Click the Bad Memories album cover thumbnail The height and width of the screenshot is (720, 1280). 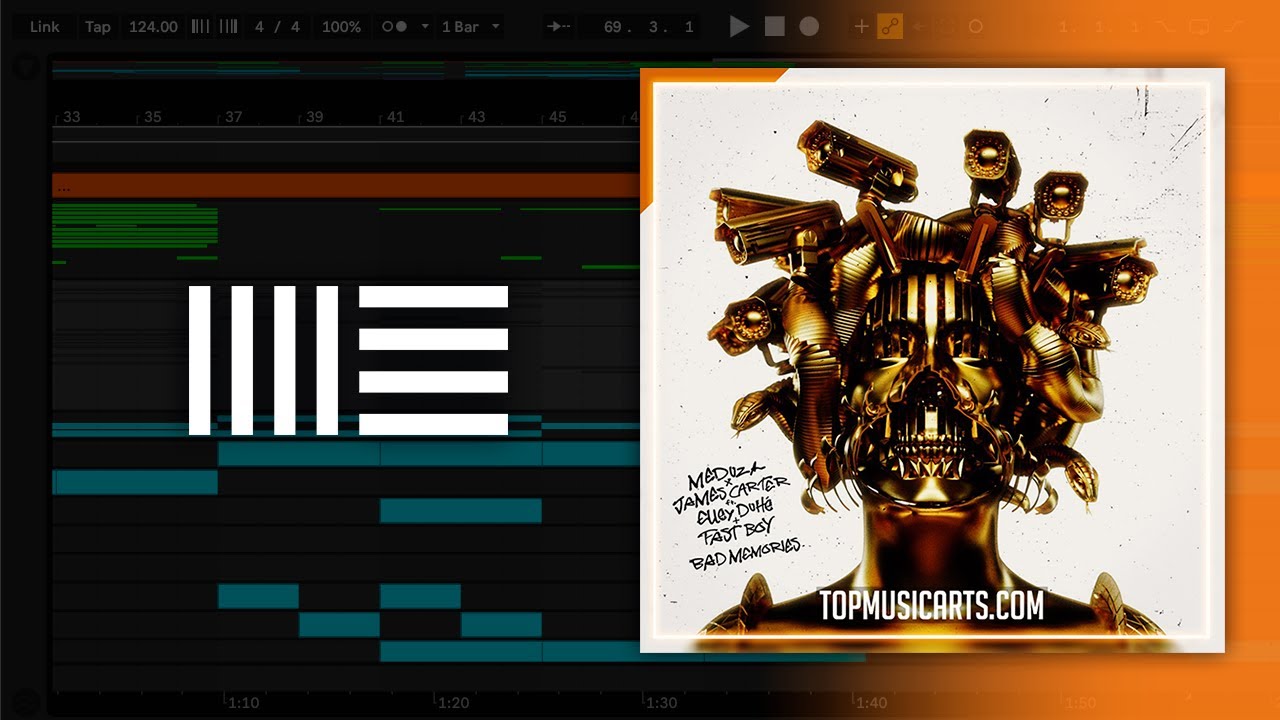coord(932,360)
